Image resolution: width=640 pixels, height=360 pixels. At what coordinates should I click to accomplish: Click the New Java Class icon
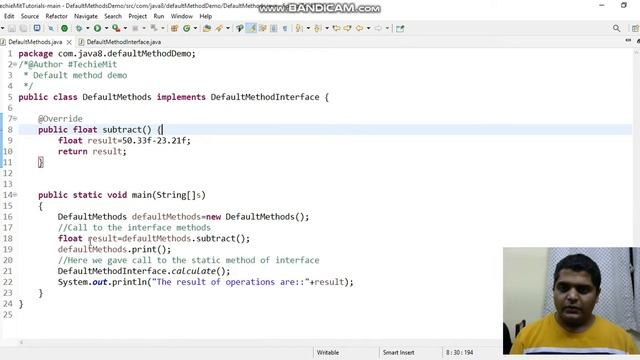(x=187, y=28)
